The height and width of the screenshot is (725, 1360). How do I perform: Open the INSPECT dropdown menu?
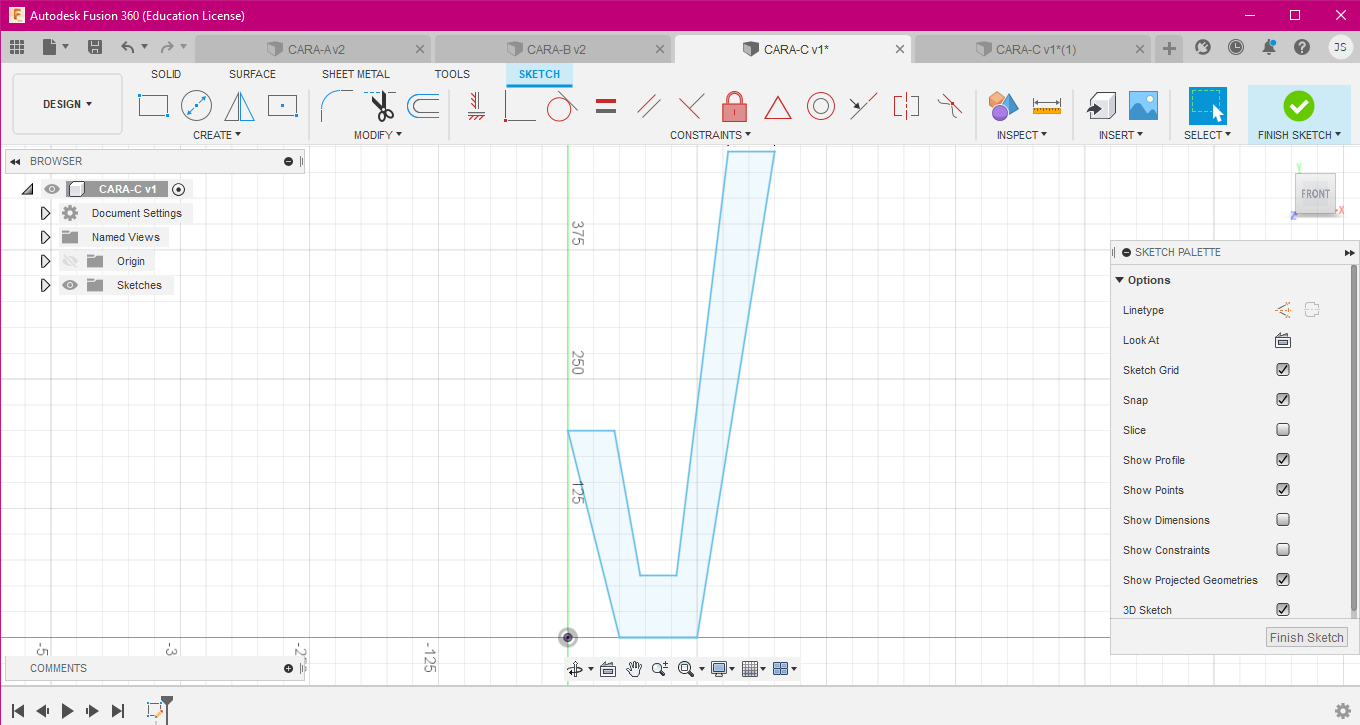[x=1022, y=135]
